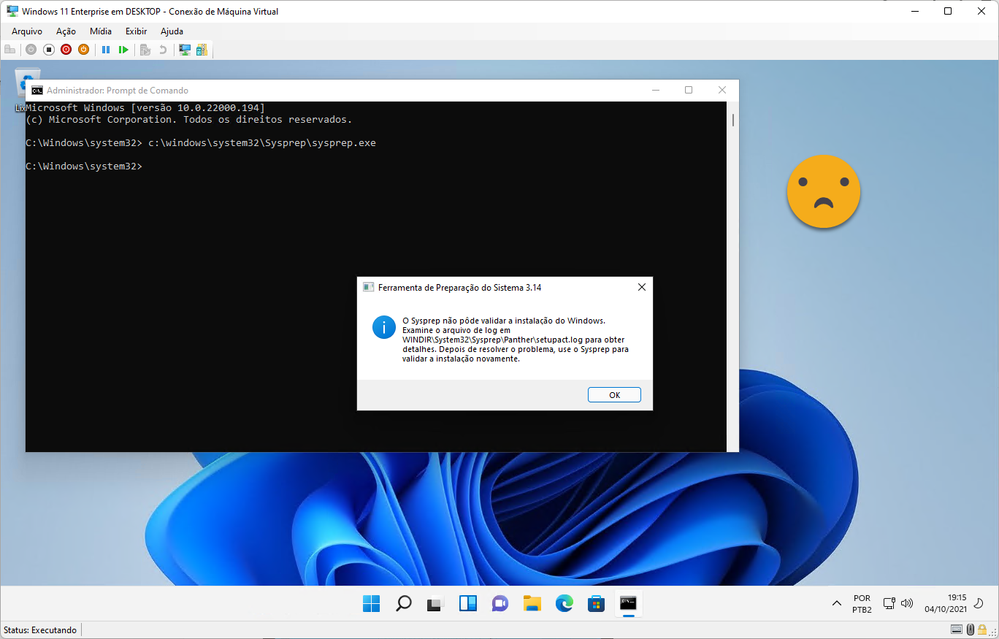
Task: Open the Widgets taskbar icon
Action: 468,603
